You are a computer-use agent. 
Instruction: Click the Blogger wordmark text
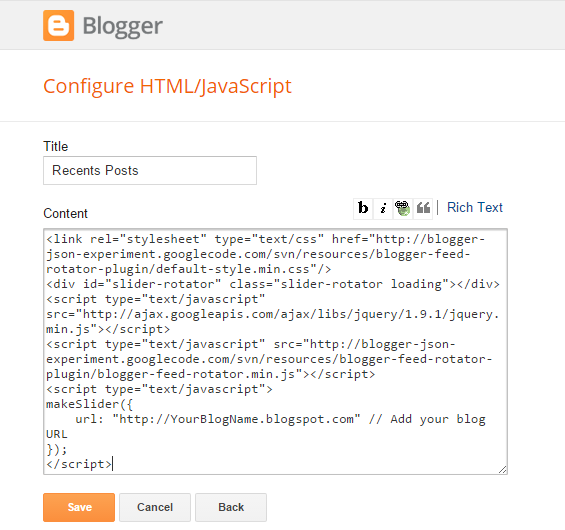123,27
